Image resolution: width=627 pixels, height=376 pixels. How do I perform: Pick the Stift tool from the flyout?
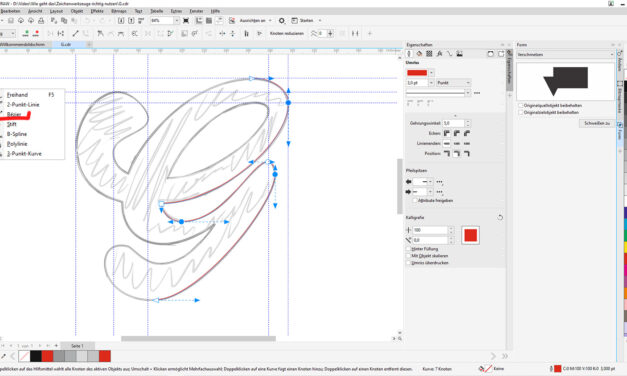click(12, 124)
